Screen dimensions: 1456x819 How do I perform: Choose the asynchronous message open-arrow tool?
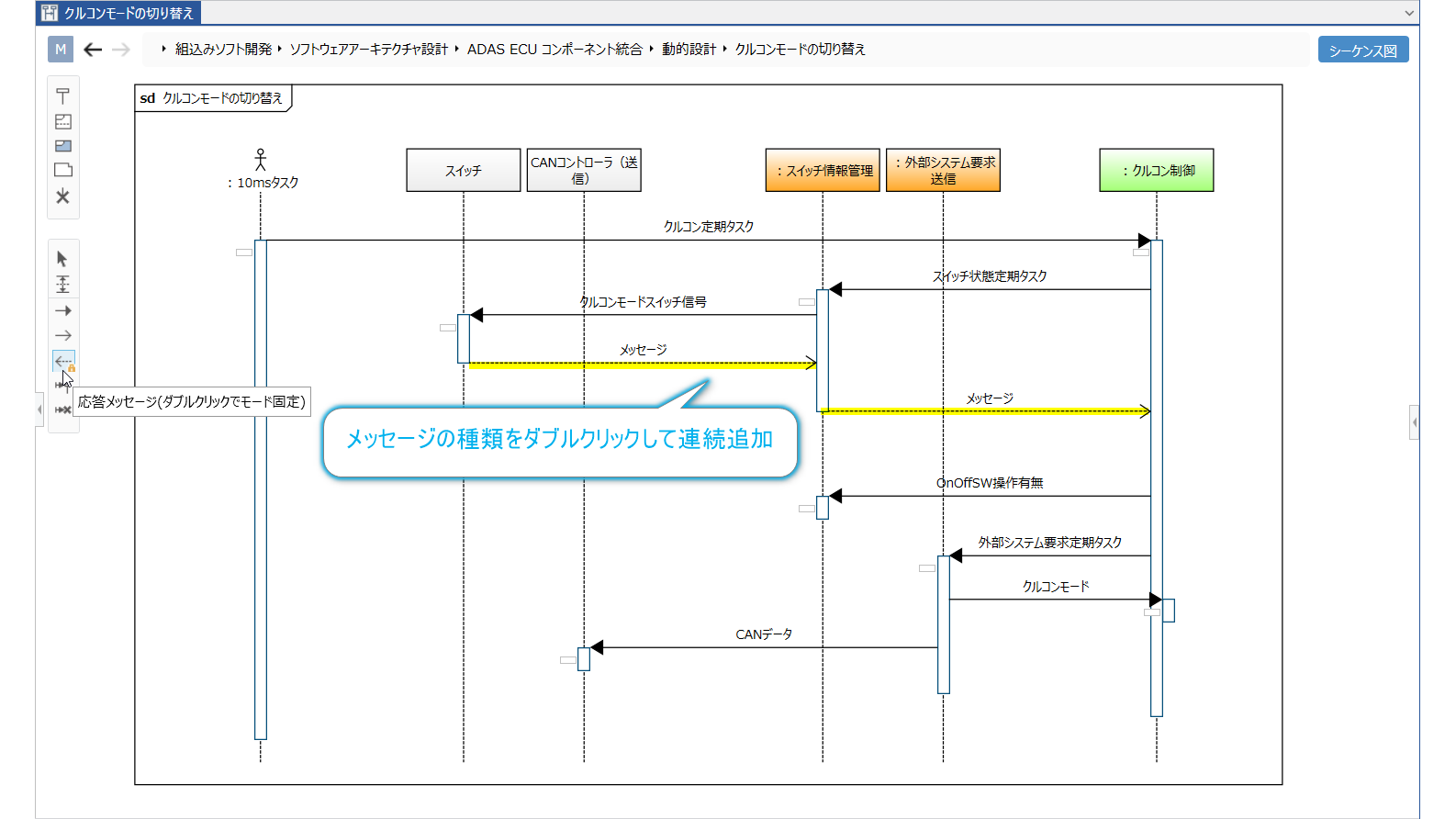(x=62, y=336)
